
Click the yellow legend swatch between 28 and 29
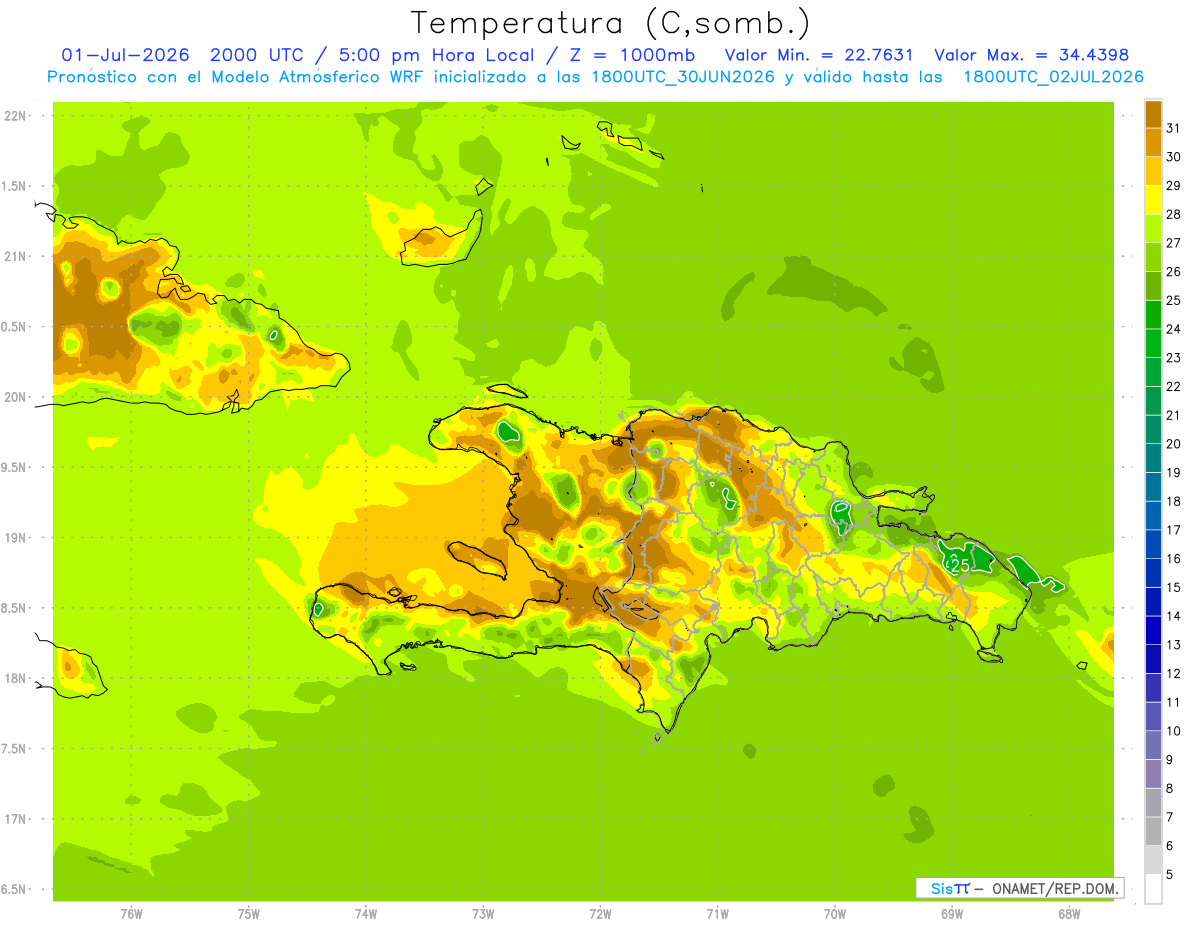[1153, 200]
